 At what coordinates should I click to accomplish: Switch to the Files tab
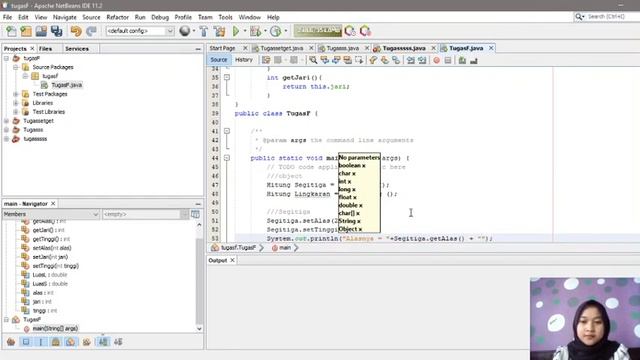pos(45,49)
